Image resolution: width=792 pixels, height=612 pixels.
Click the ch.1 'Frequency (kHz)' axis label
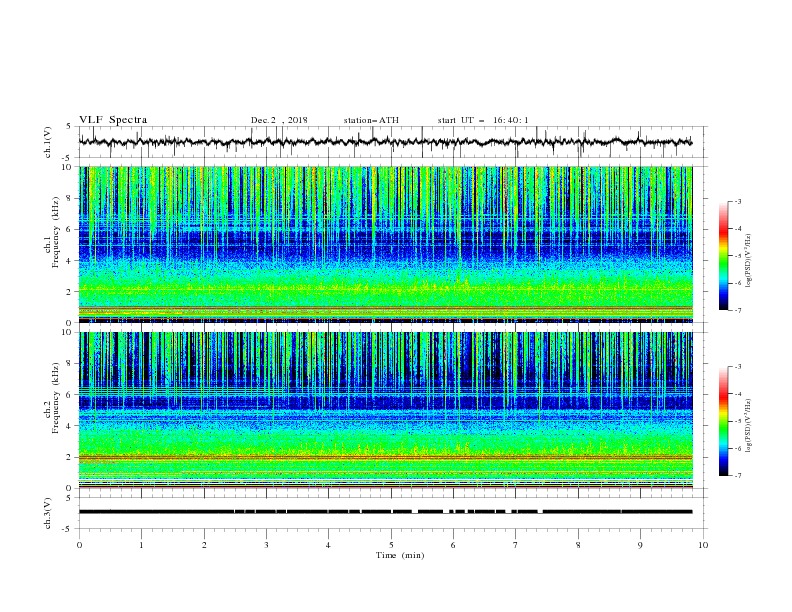[55, 230]
